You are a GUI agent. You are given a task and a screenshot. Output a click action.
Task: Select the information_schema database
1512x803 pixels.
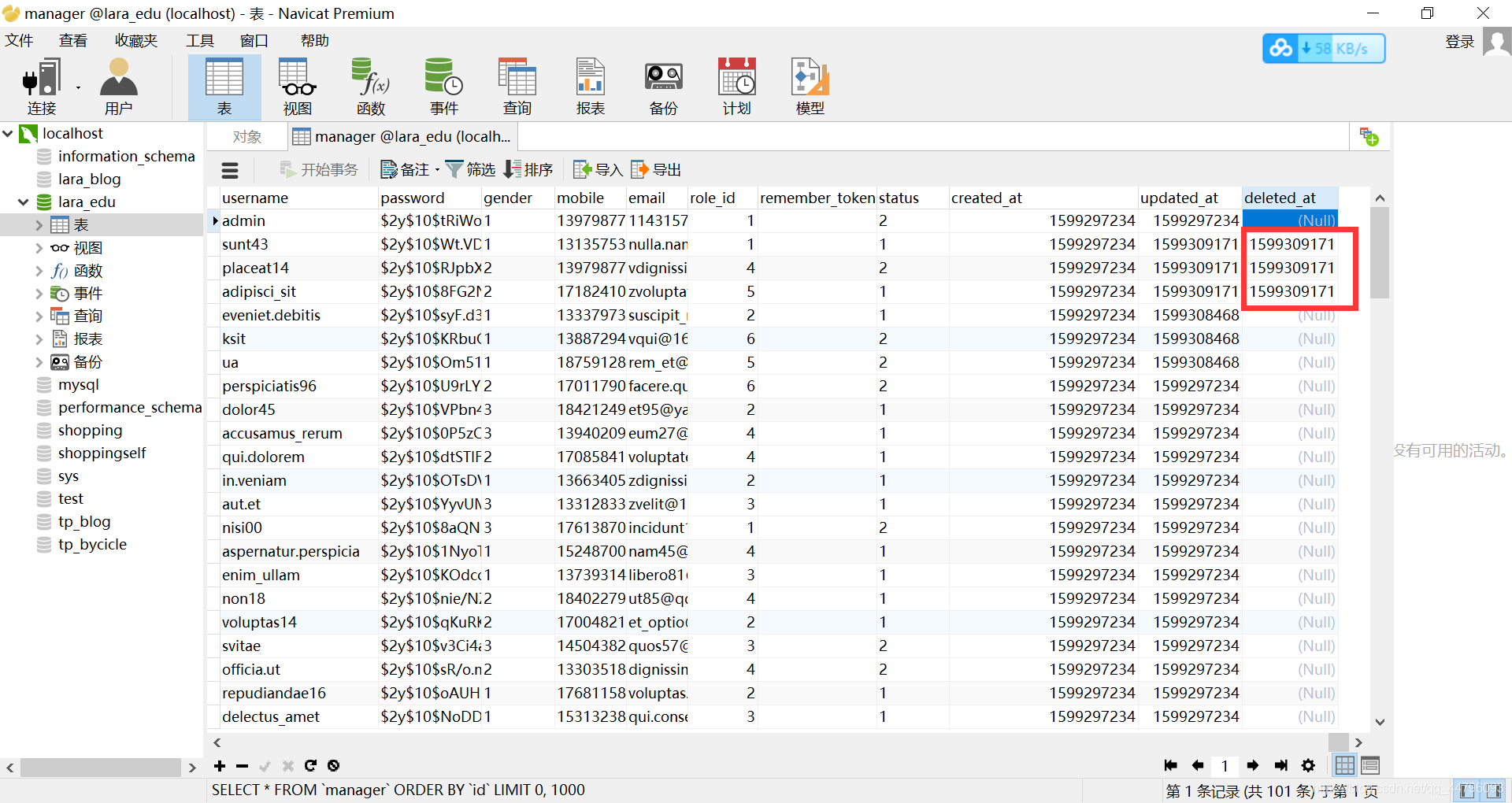126,157
